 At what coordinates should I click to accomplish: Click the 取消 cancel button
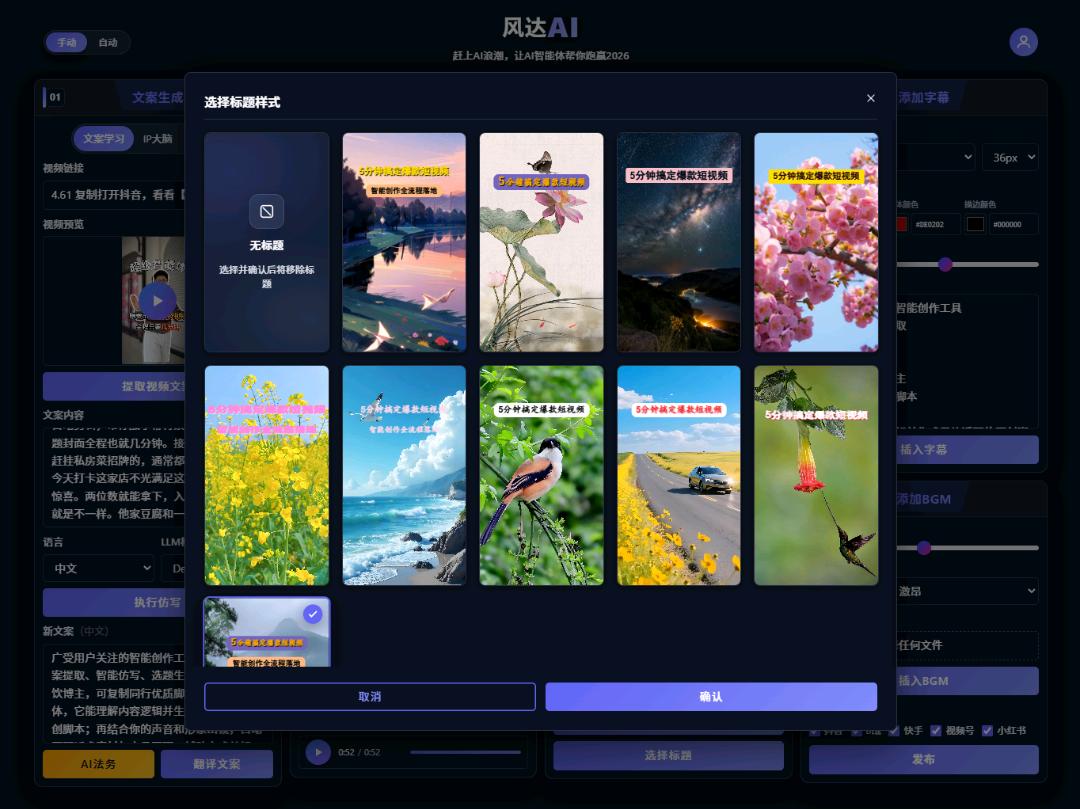tap(369, 697)
